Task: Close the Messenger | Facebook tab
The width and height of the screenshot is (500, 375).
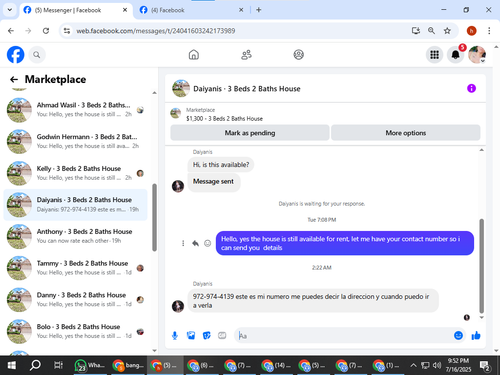Action: point(125,10)
